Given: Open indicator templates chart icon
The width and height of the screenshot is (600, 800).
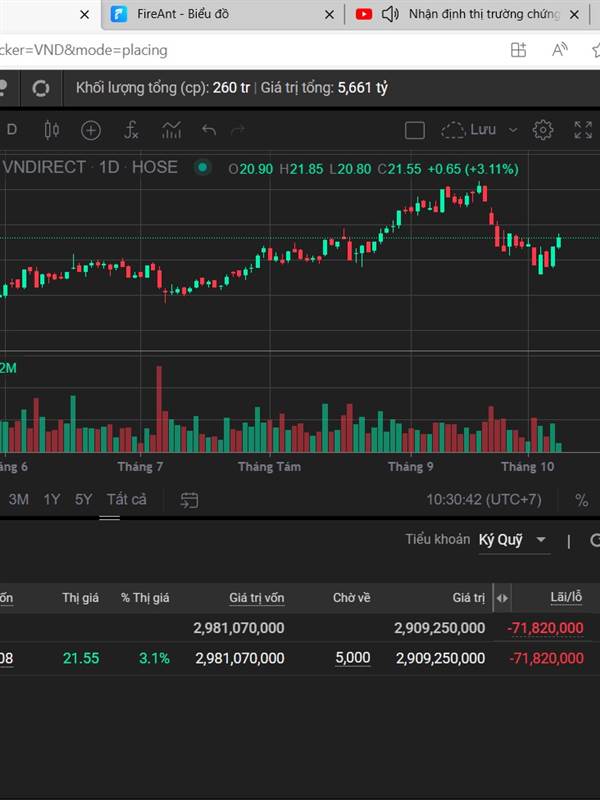Looking at the screenshot, I should 171,130.
